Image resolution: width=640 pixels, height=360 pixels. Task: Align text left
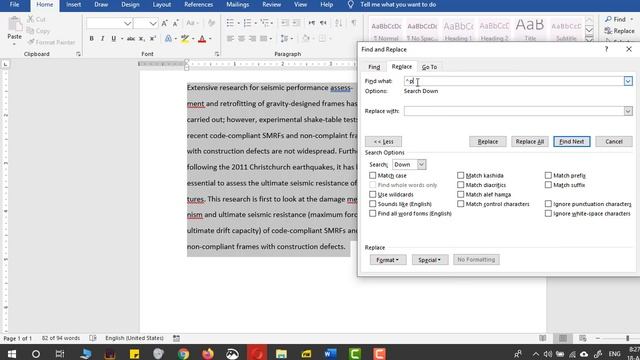click(x=230, y=39)
